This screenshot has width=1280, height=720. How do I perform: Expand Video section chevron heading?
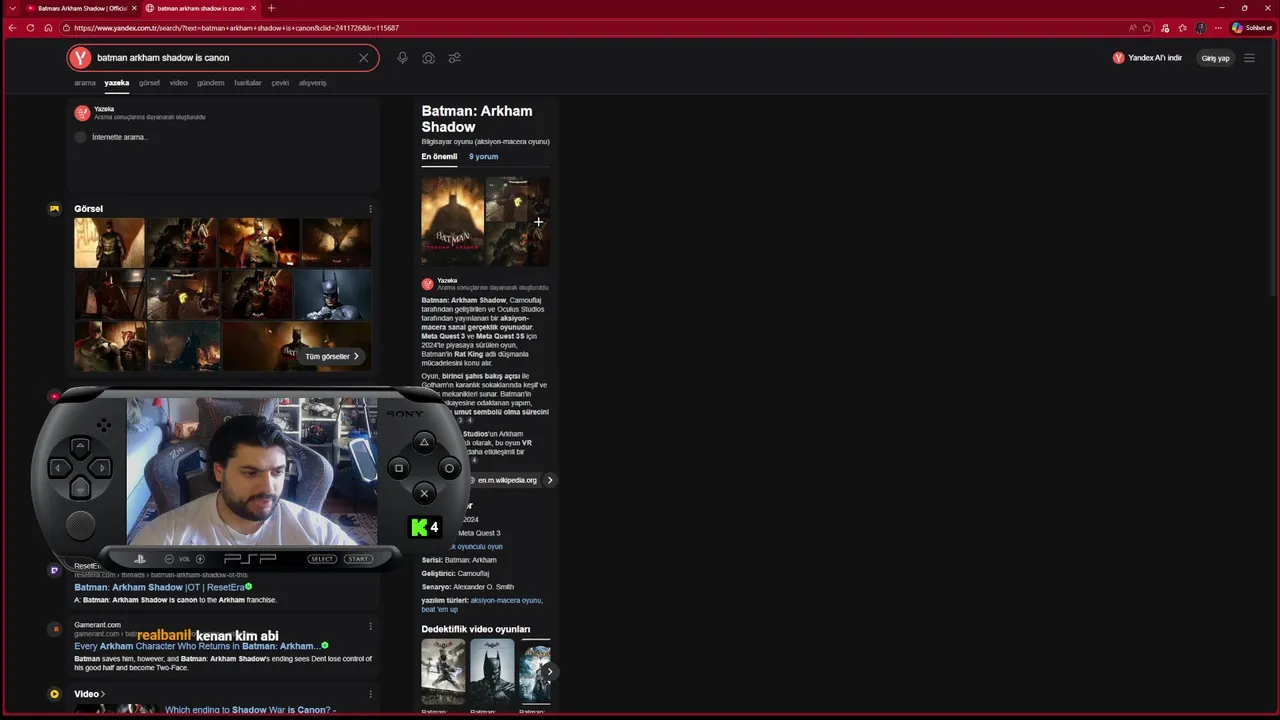(x=89, y=694)
